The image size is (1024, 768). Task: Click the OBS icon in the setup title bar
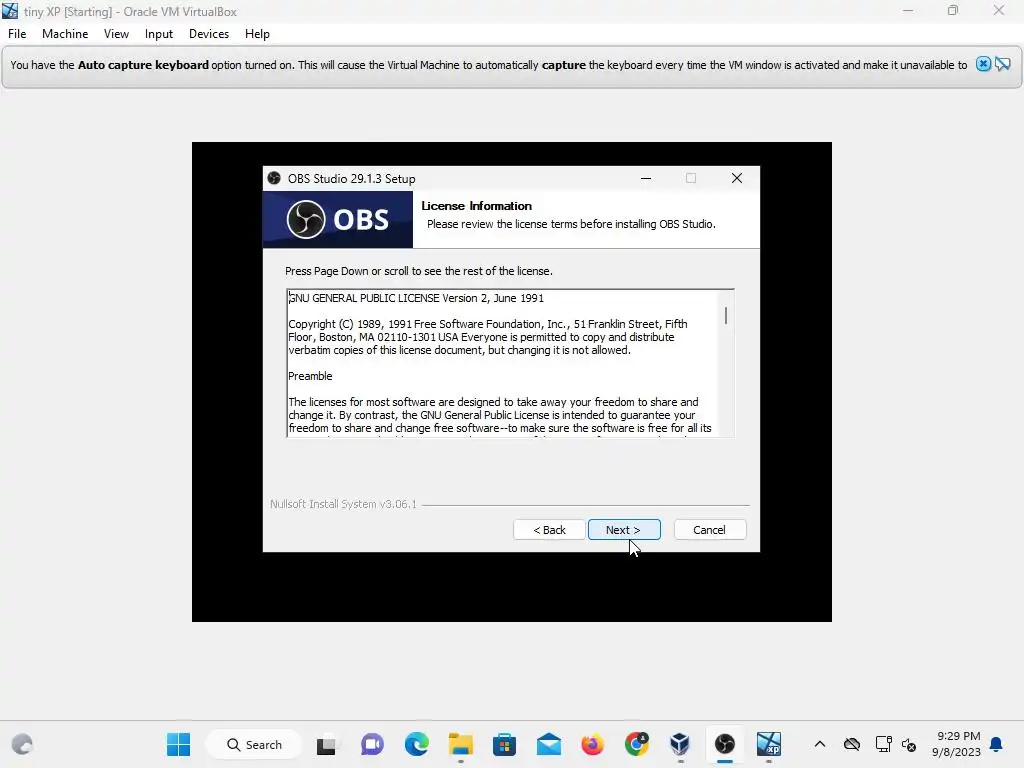coord(274,178)
